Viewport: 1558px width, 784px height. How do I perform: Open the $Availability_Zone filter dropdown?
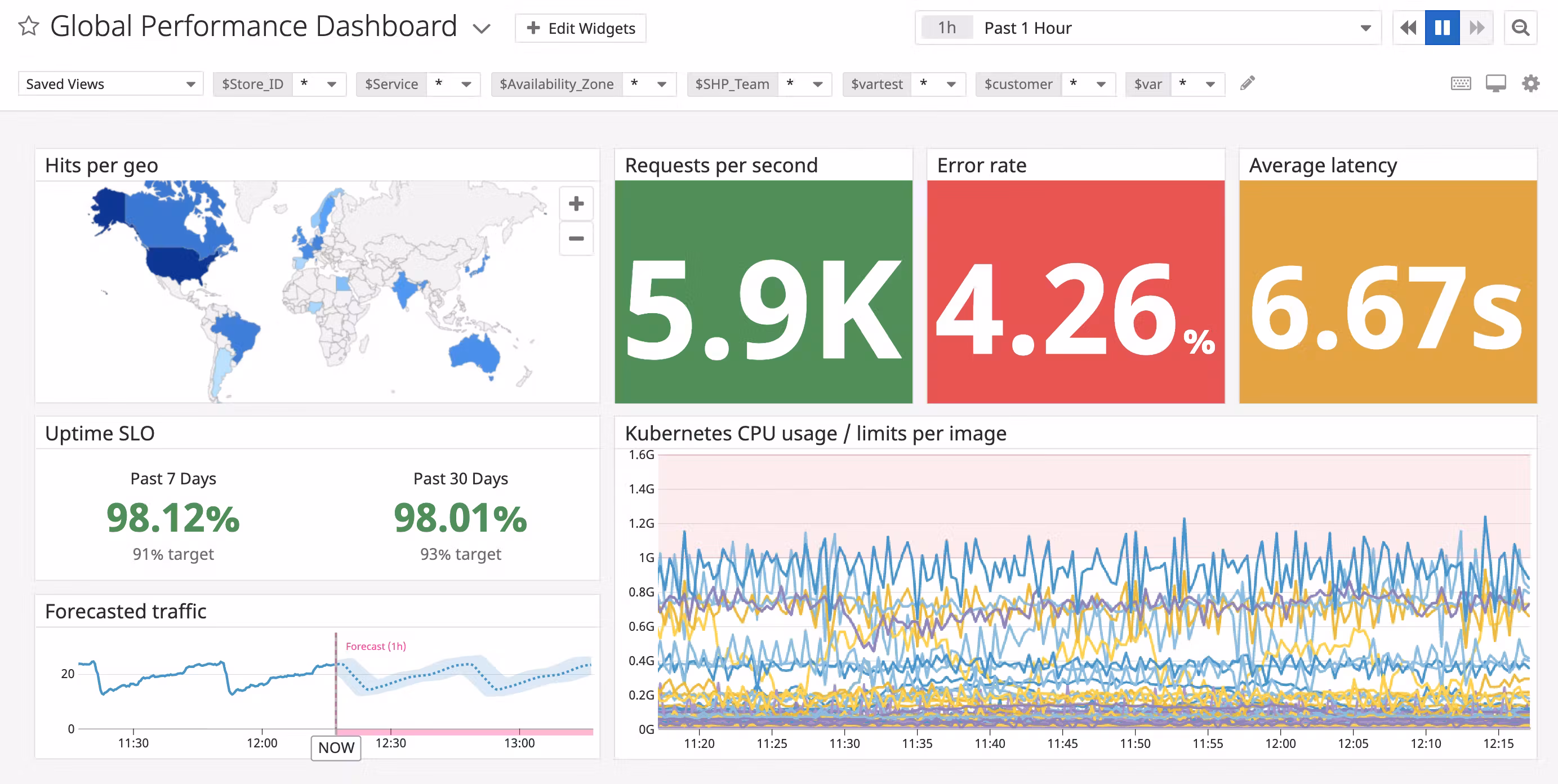click(x=662, y=84)
